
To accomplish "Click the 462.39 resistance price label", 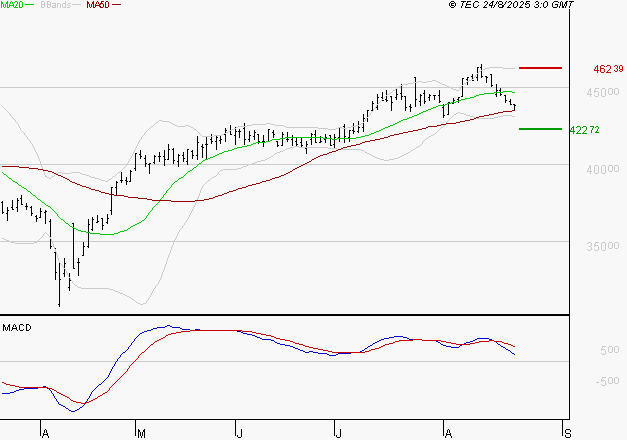I will [x=608, y=69].
